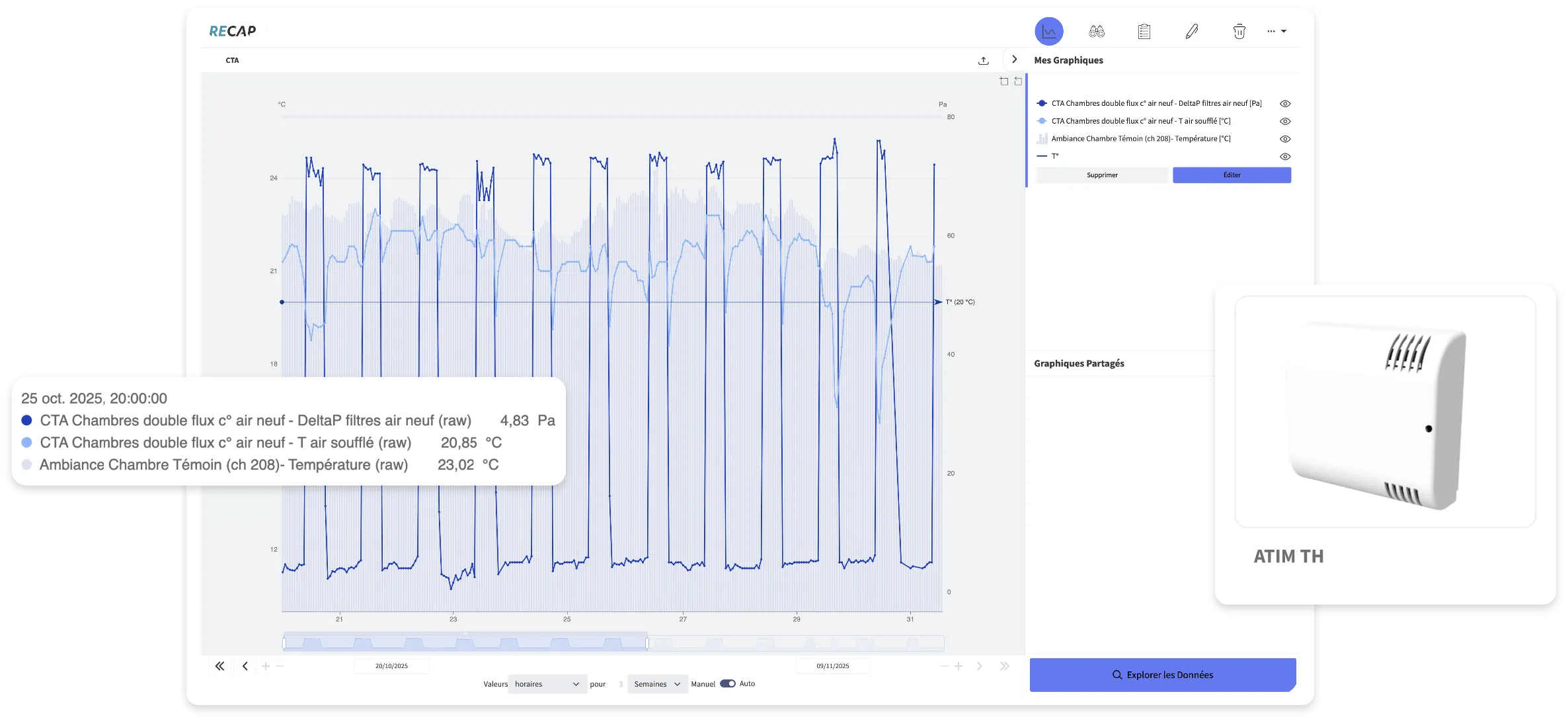Open the 'horaires' values dropdown
The height and width of the screenshot is (721, 1568).
tap(547, 684)
